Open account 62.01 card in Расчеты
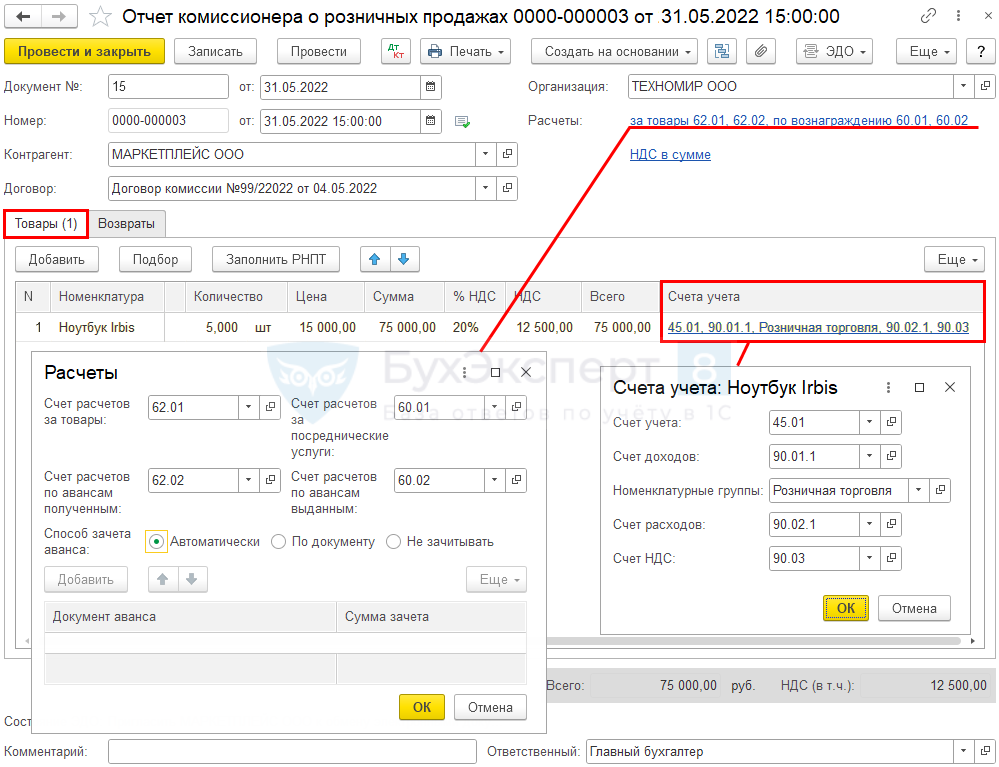This screenshot has height=767, width=999. pos(270,407)
